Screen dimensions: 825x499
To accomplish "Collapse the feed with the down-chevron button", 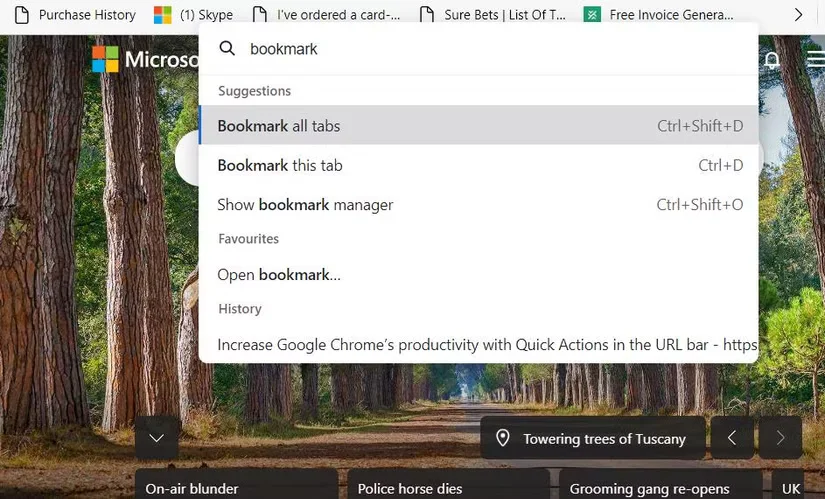I will (157, 438).
